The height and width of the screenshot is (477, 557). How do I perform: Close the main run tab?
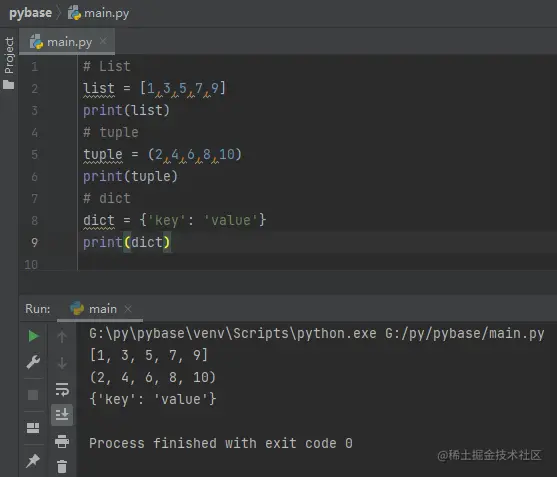click(x=128, y=309)
